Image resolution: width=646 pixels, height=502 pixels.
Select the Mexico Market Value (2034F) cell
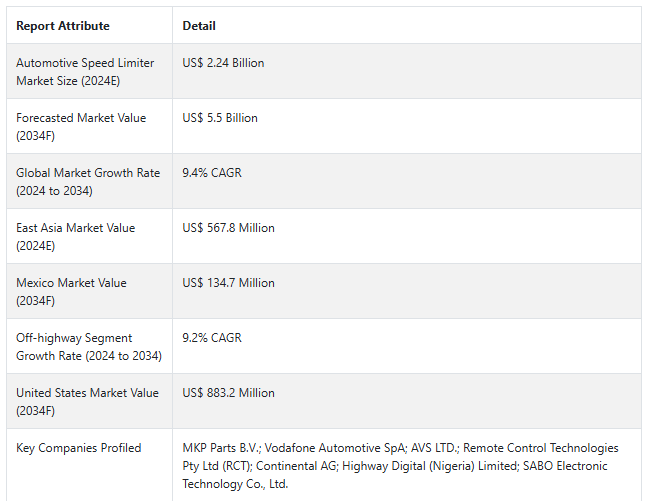(x=71, y=291)
